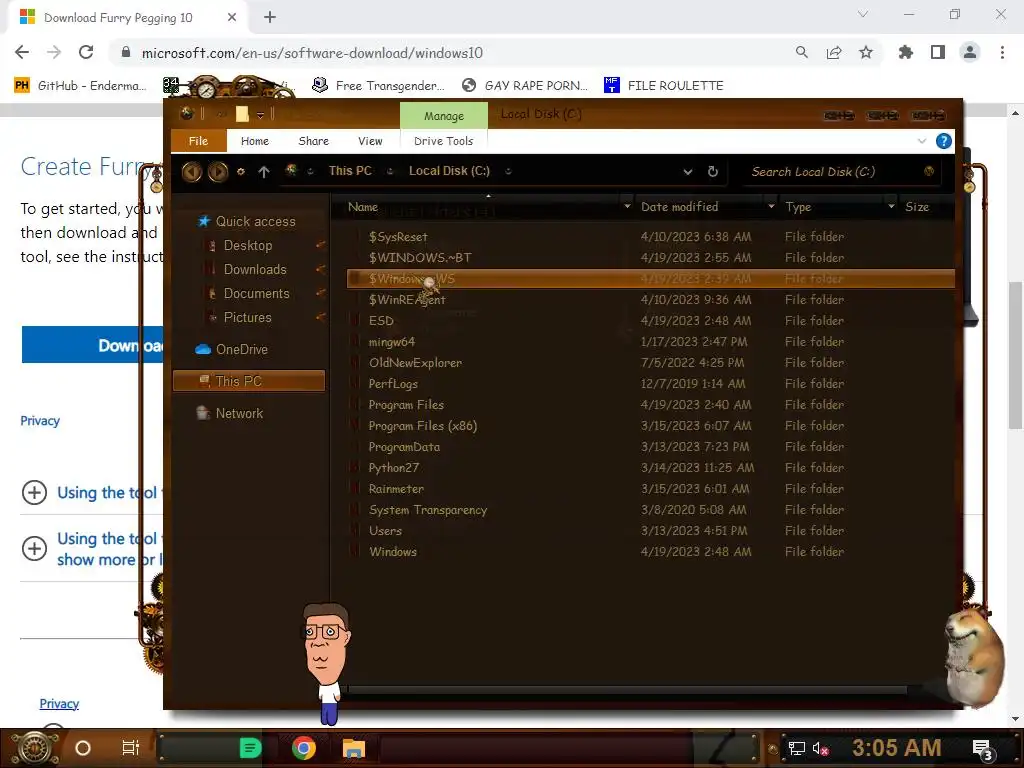
Task: Open a new Chrome tab
Action: coord(270,18)
